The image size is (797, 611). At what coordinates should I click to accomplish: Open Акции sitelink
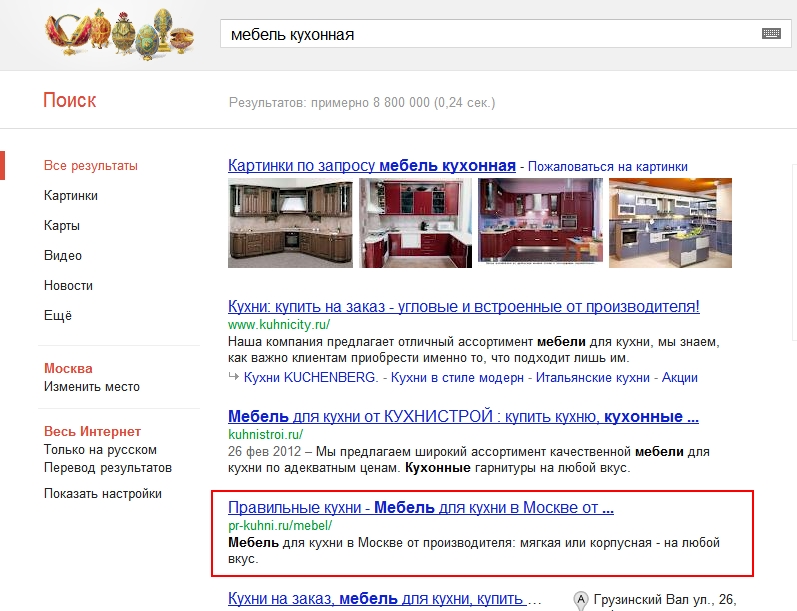680,378
